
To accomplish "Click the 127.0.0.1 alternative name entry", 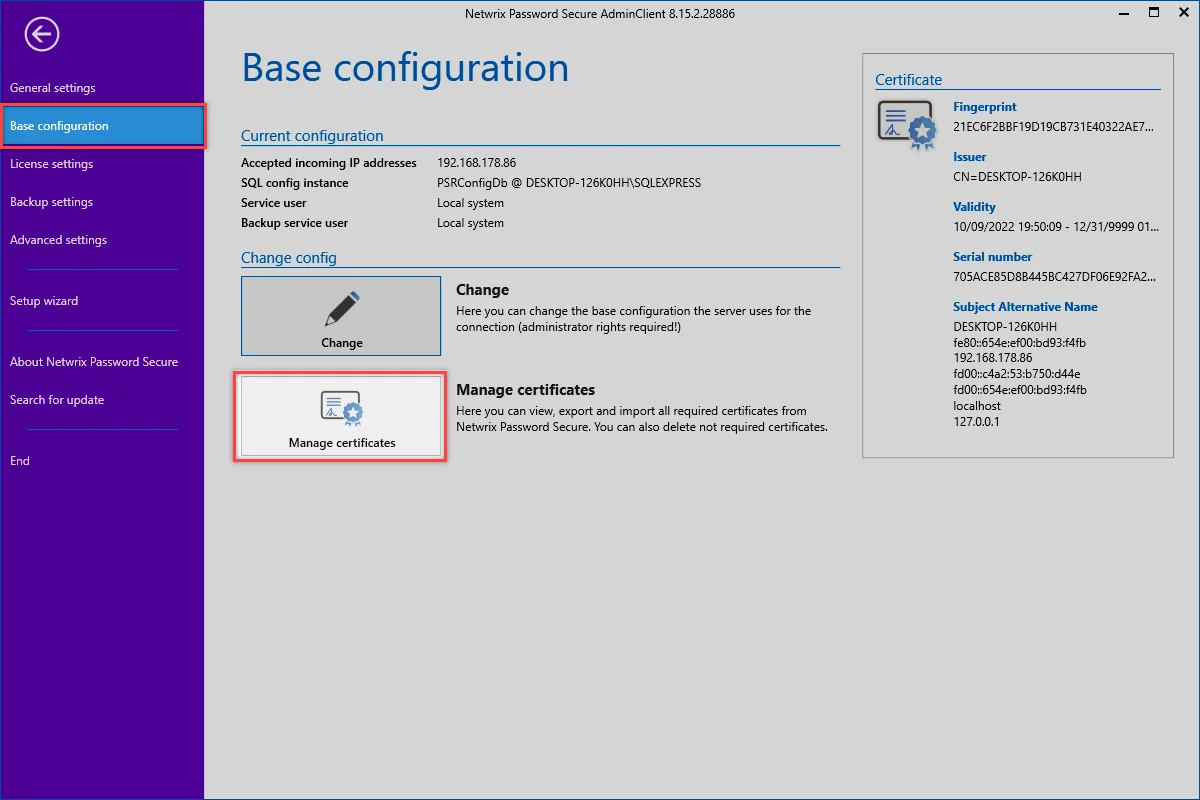I will click(x=976, y=422).
